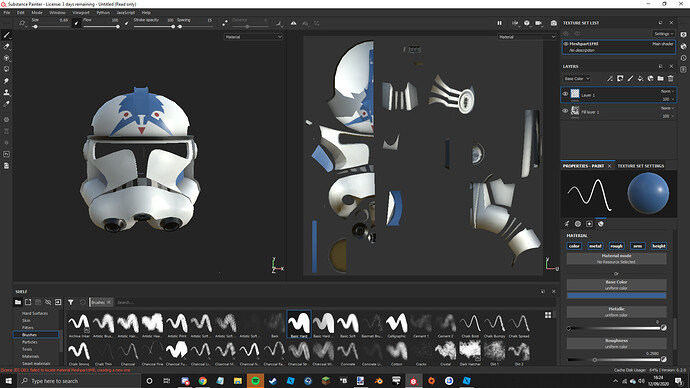Open Texture Set List Settings dropdown
690x388 pixels.
[x=663, y=34]
